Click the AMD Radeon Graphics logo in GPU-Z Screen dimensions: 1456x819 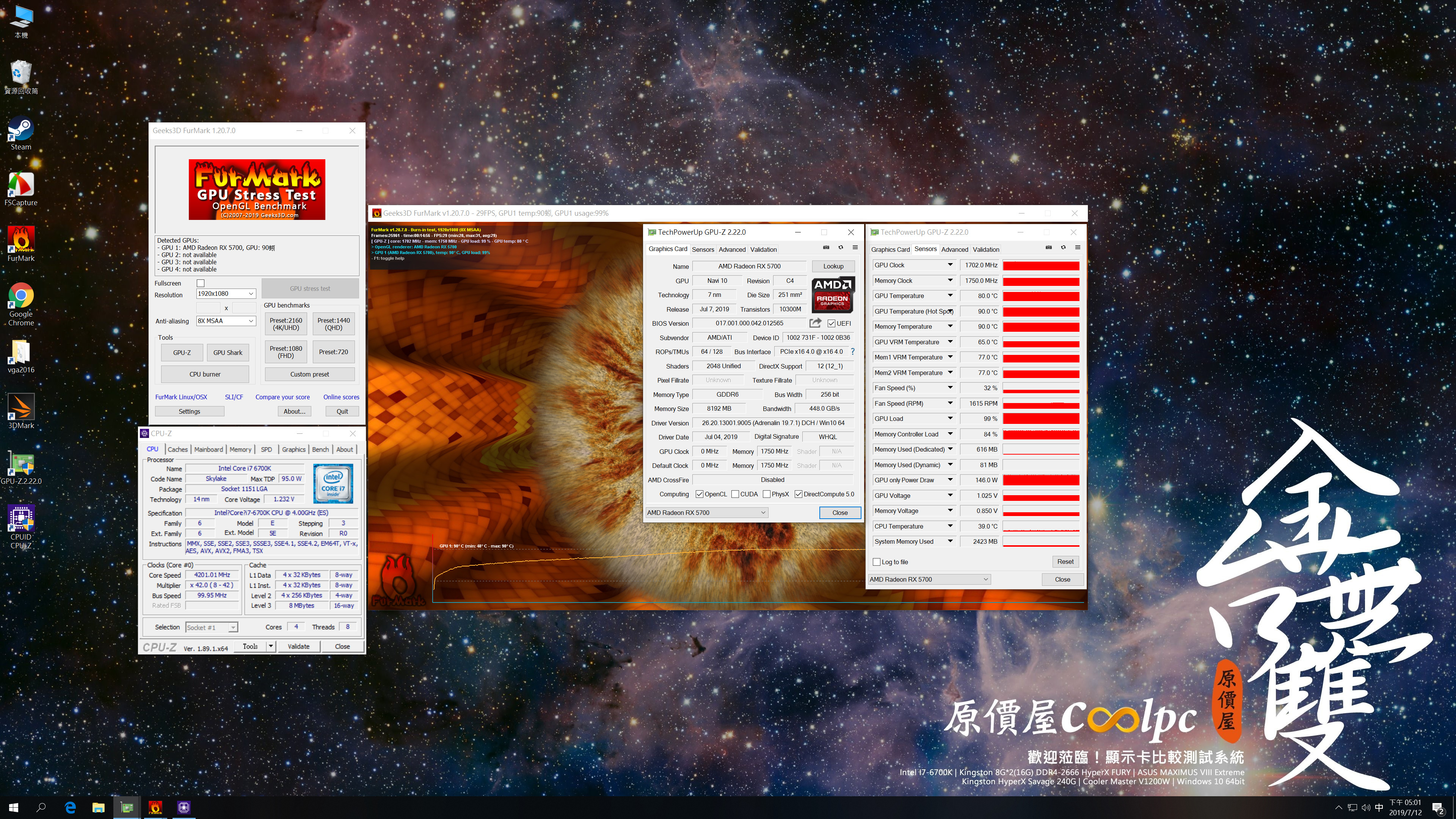point(833,295)
